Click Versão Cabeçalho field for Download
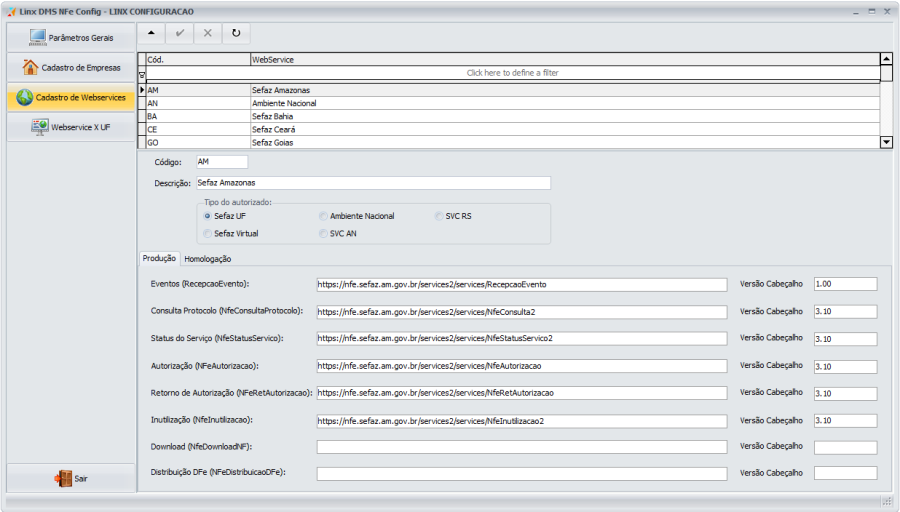900x512 pixels. pos(845,447)
